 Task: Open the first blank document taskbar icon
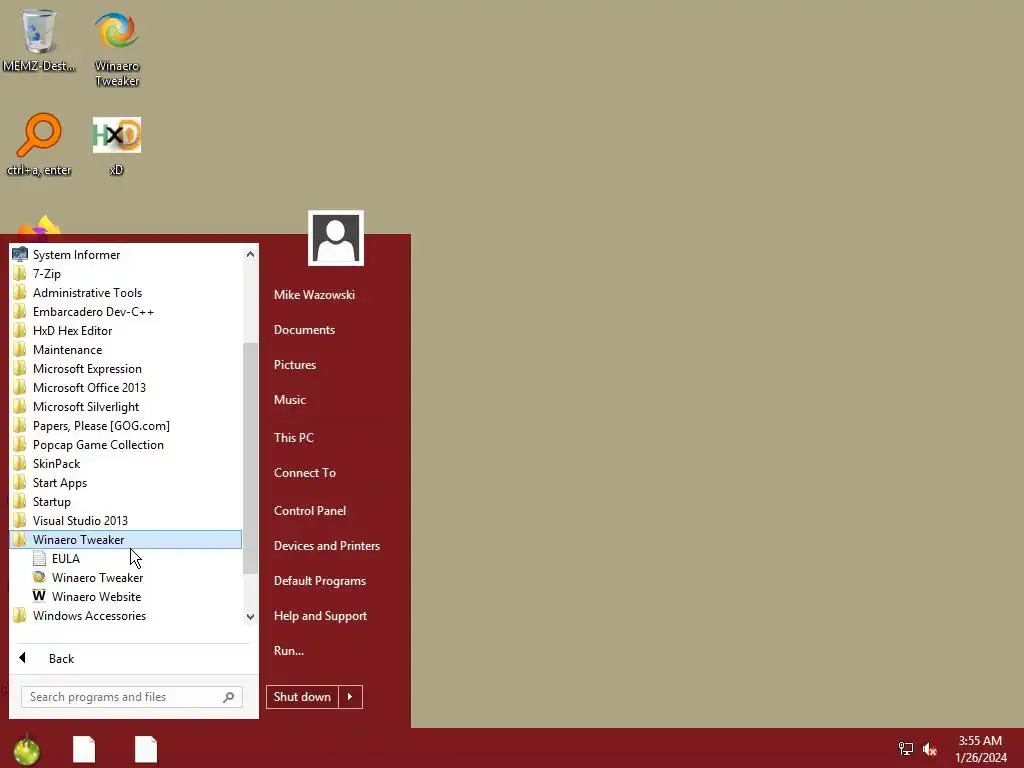click(x=84, y=750)
